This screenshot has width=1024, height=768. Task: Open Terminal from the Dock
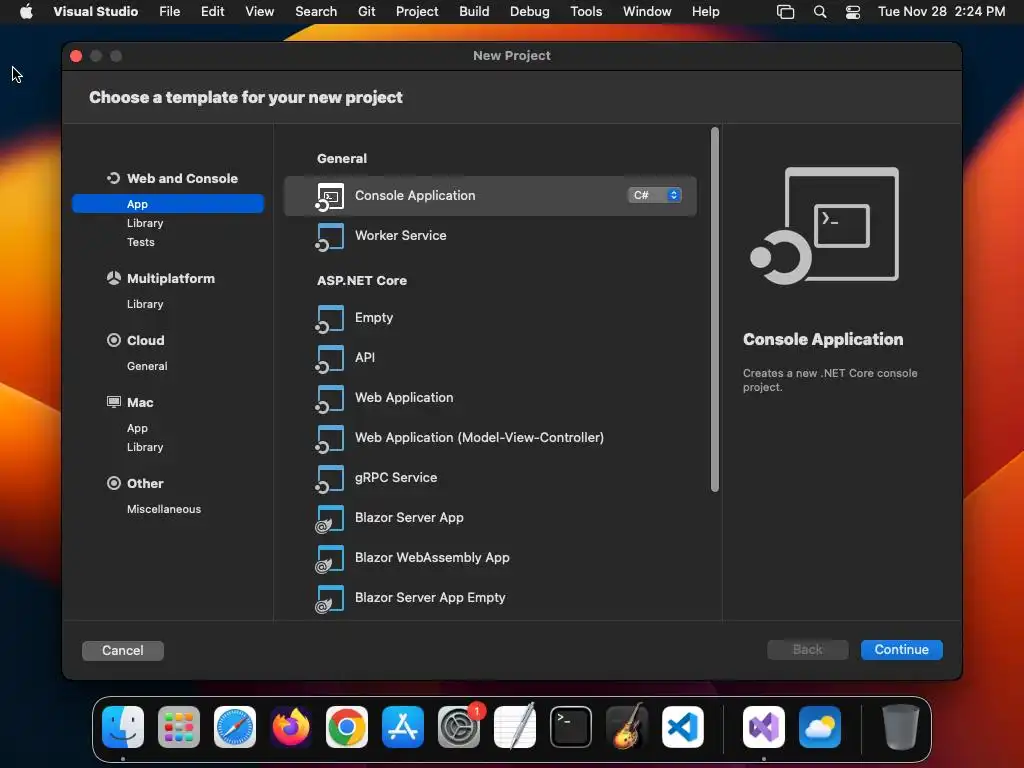tap(571, 727)
